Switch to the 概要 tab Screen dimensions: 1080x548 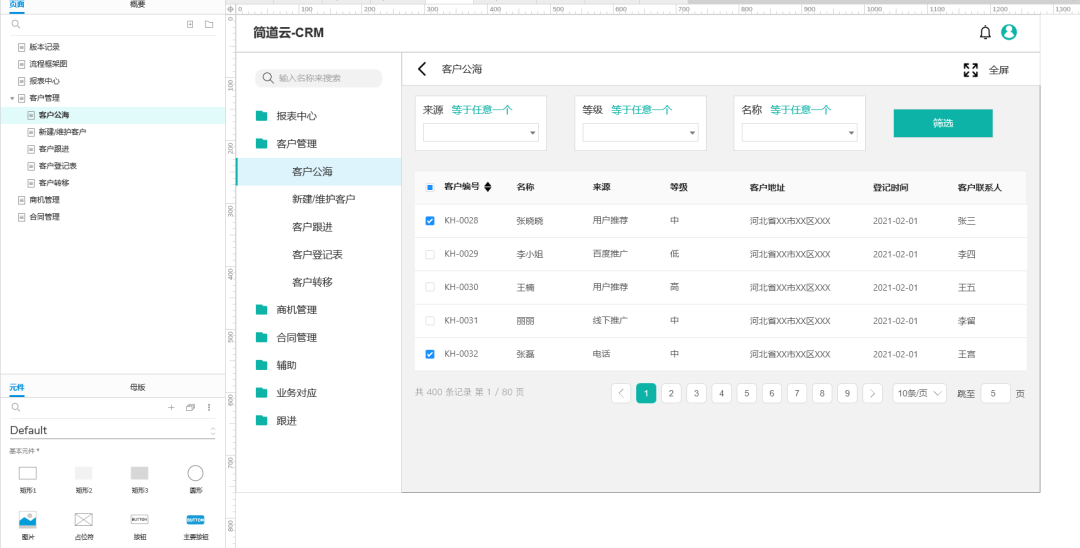pyautogui.click(x=137, y=5)
